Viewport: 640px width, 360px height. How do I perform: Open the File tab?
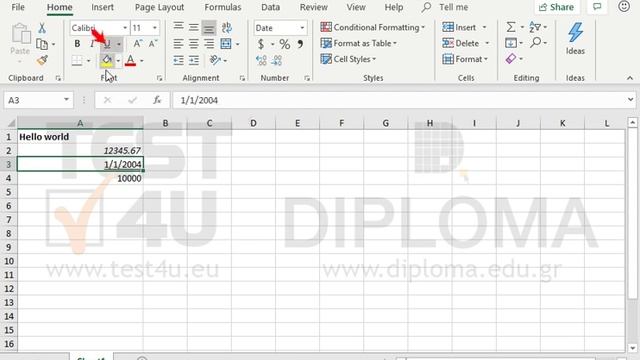(x=18, y=7)
